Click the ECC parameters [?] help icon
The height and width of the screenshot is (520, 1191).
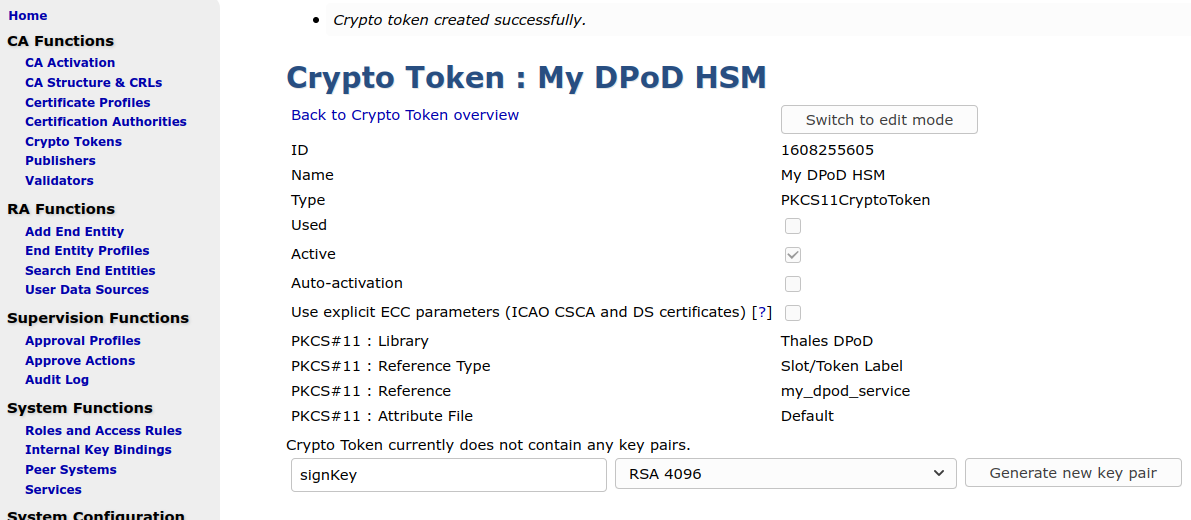(762, 312)
